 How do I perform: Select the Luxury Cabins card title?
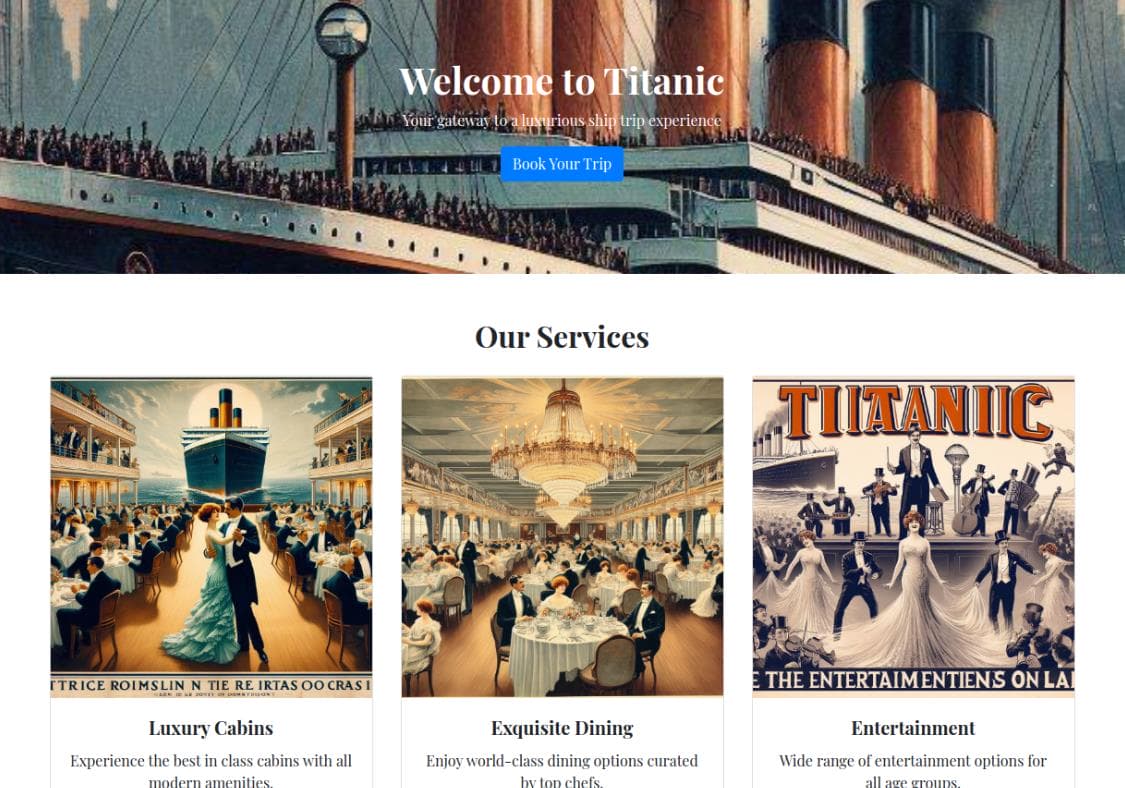pos(211,728)
